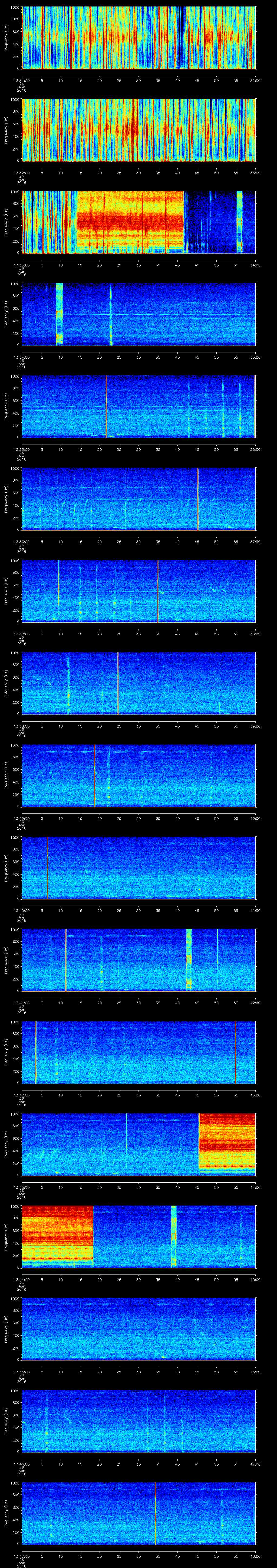Click 'Frequency (Hz)' axis title of 13:40:00 panel
This screenshot has height=1568, width=277.
click(x=7, y=868)
